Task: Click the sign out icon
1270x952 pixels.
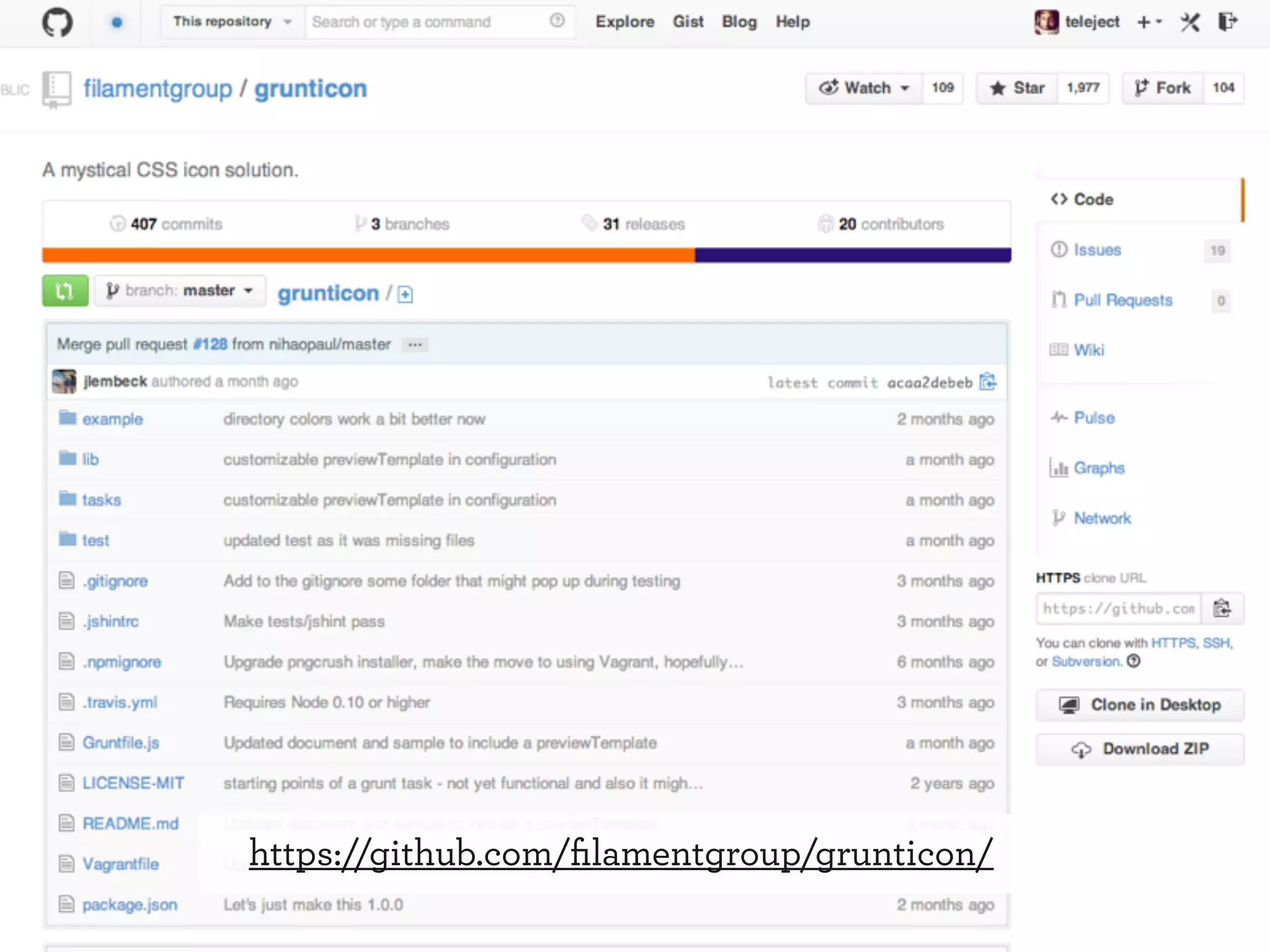Action: coord(1228,22)
